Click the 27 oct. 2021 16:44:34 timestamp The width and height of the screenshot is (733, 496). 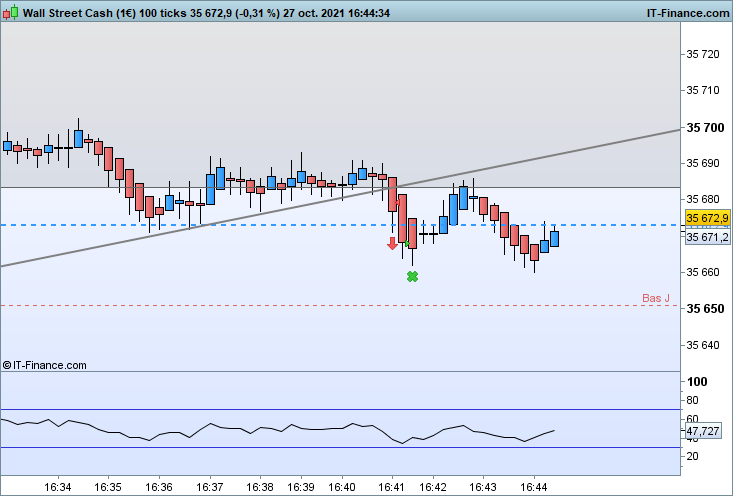point(336,13)
